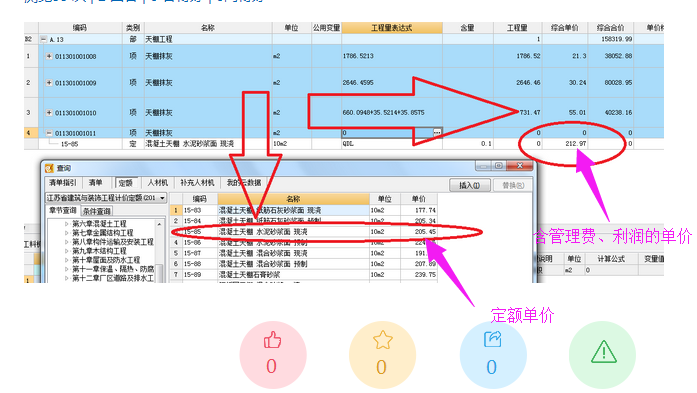This screenshot has width=697, height=393.
Task: Open the 人材机 tab
Action: 158,183
